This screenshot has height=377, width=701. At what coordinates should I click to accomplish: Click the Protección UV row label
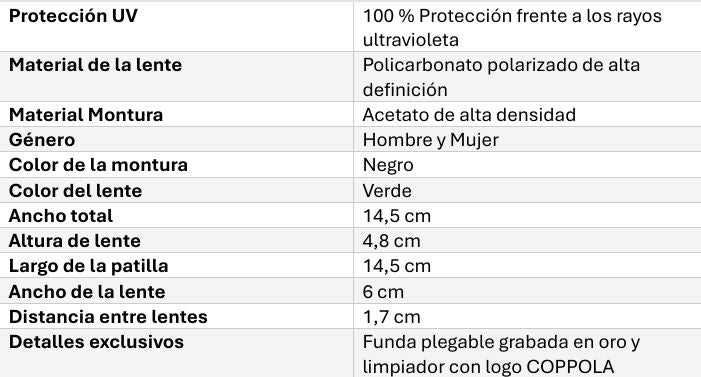point(73,17)
